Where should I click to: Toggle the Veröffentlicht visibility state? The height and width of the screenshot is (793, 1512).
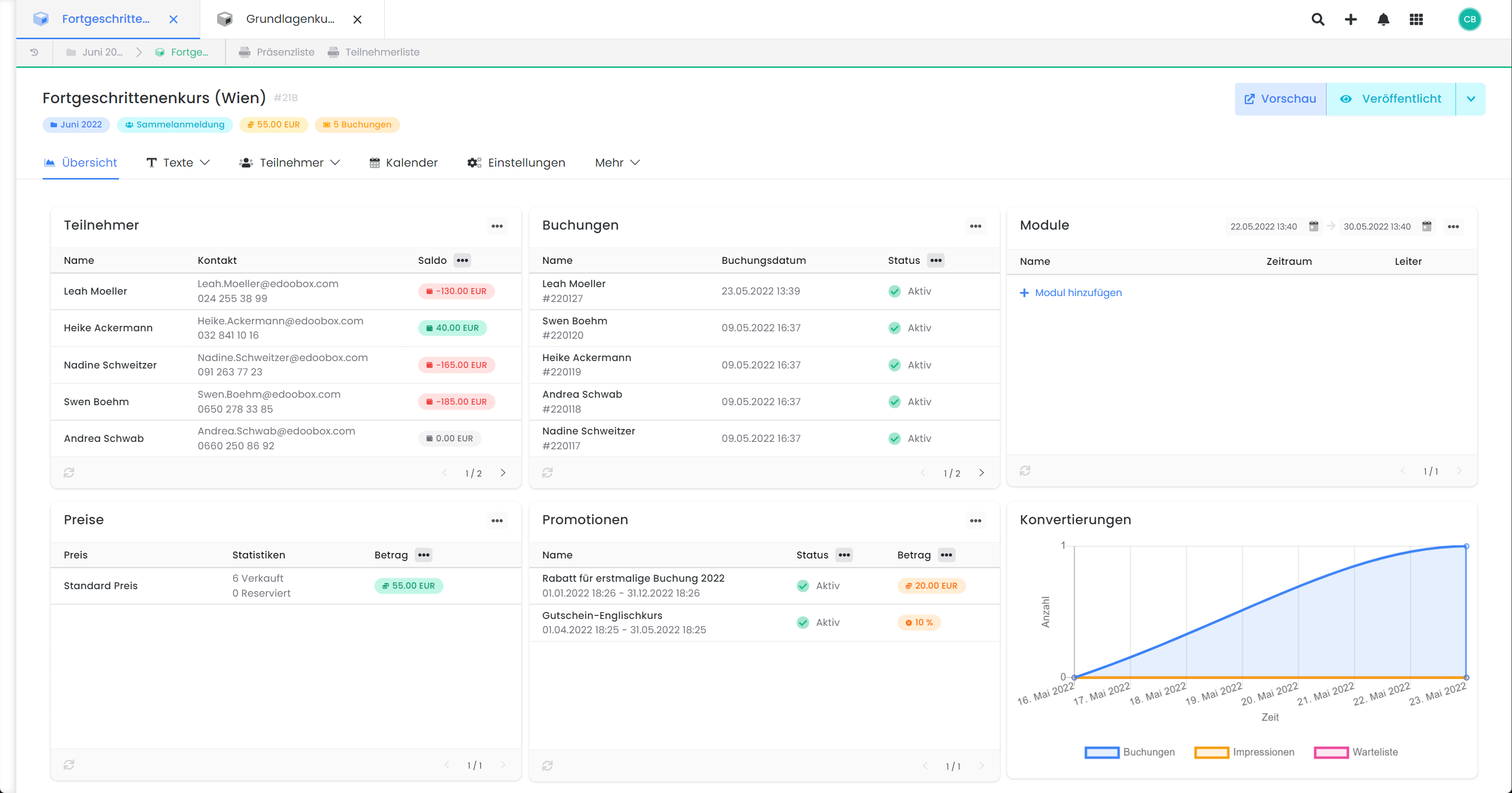(x=1391, y=99)
